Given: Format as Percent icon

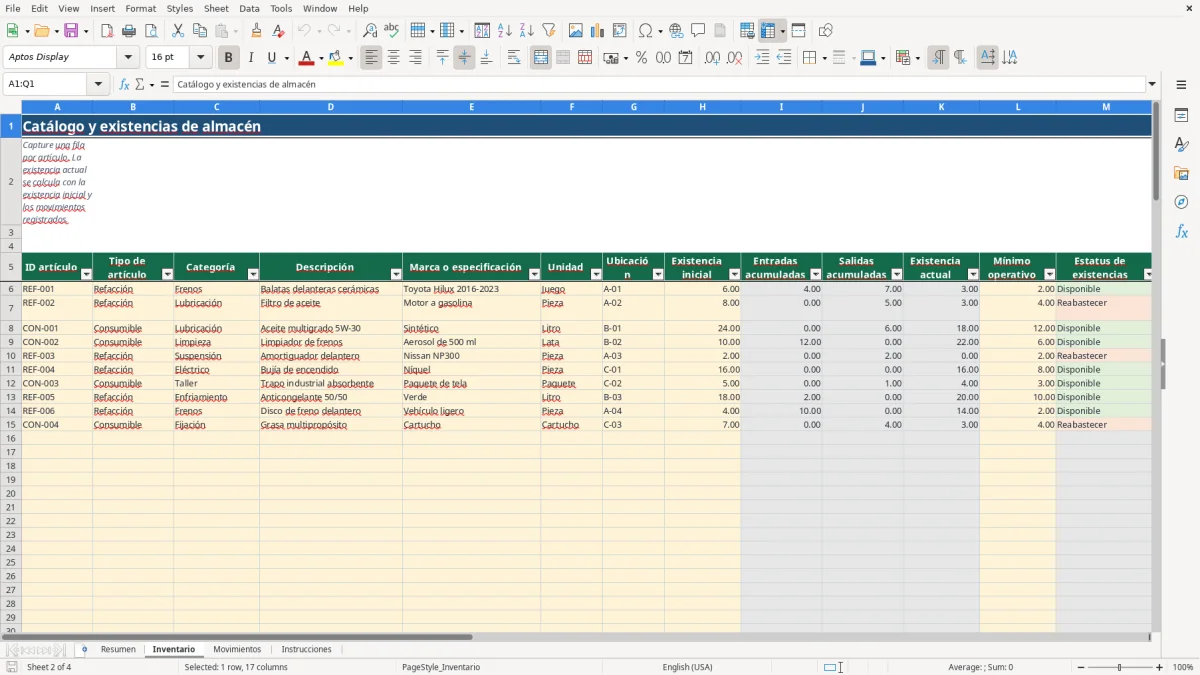Looking at the screenshot, I should 641,58.
